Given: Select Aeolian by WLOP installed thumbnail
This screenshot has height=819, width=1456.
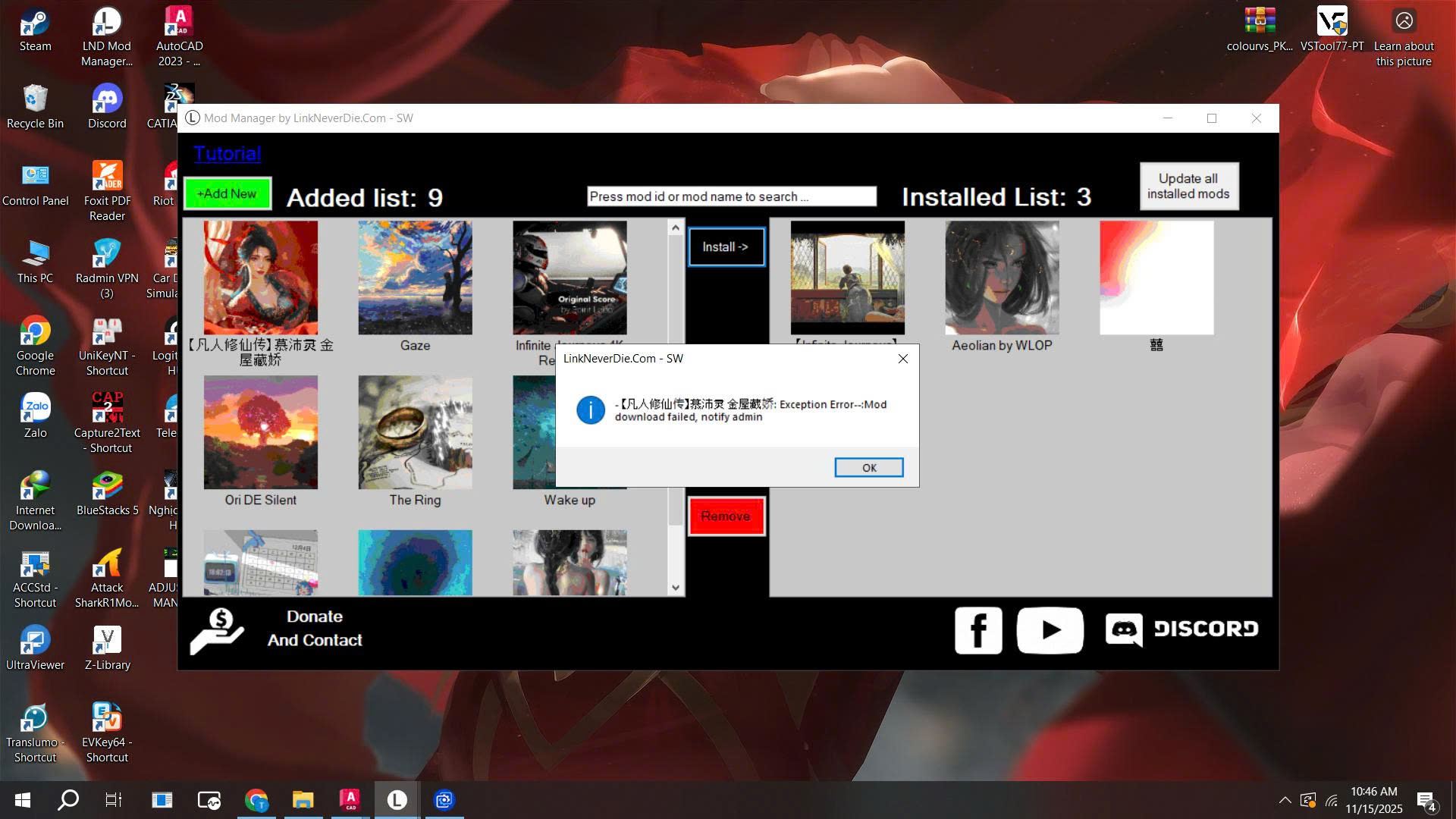Looking at the screenshot, I should 1001,278.
